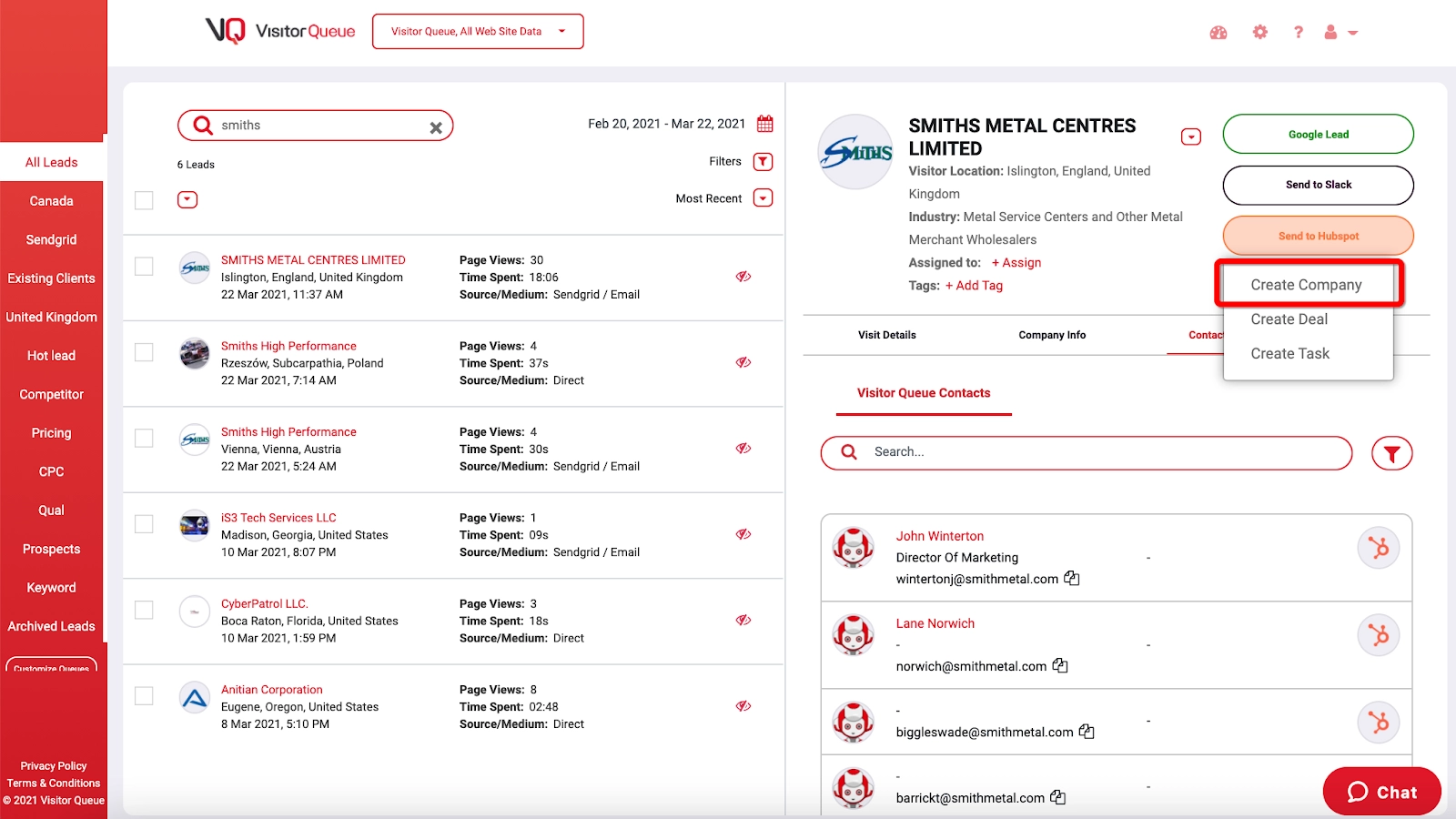
Task: Toggle hide eye for iS3 Tech Services
Action: coord(743,534)
